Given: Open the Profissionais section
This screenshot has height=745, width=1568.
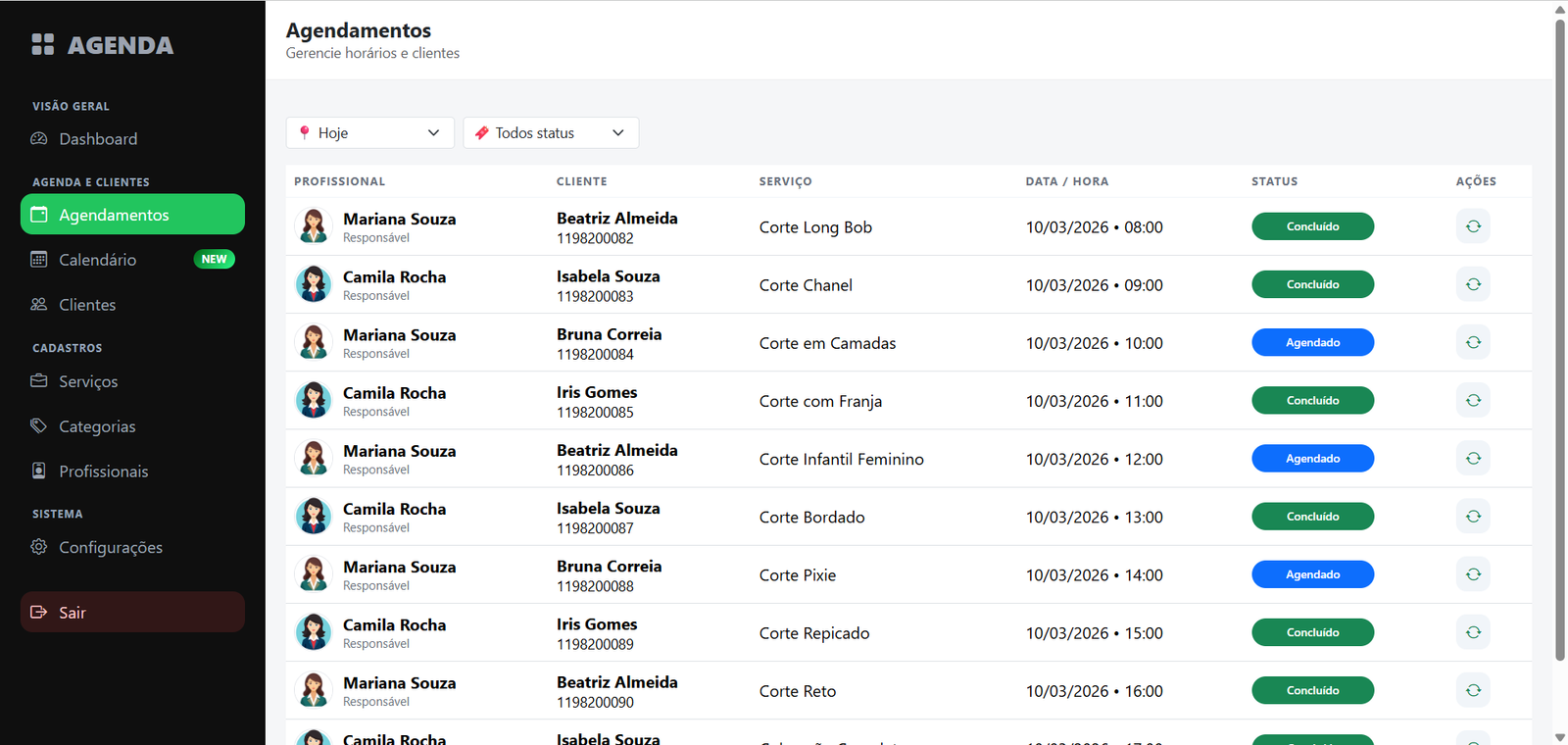Looking at the screenshot, I should pyautogui.click(x=104, y=472).
